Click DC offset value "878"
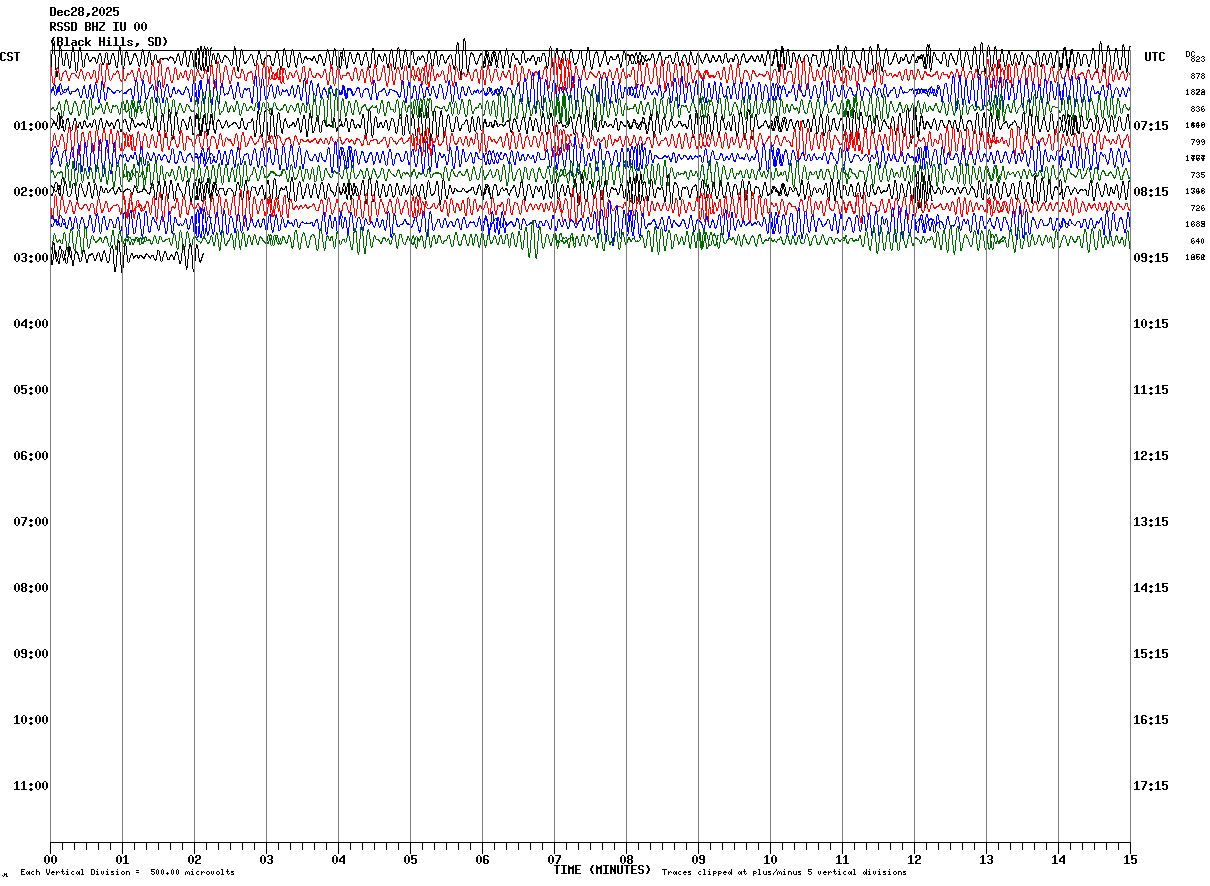 pyautogui.click(x=1197, y=76)
